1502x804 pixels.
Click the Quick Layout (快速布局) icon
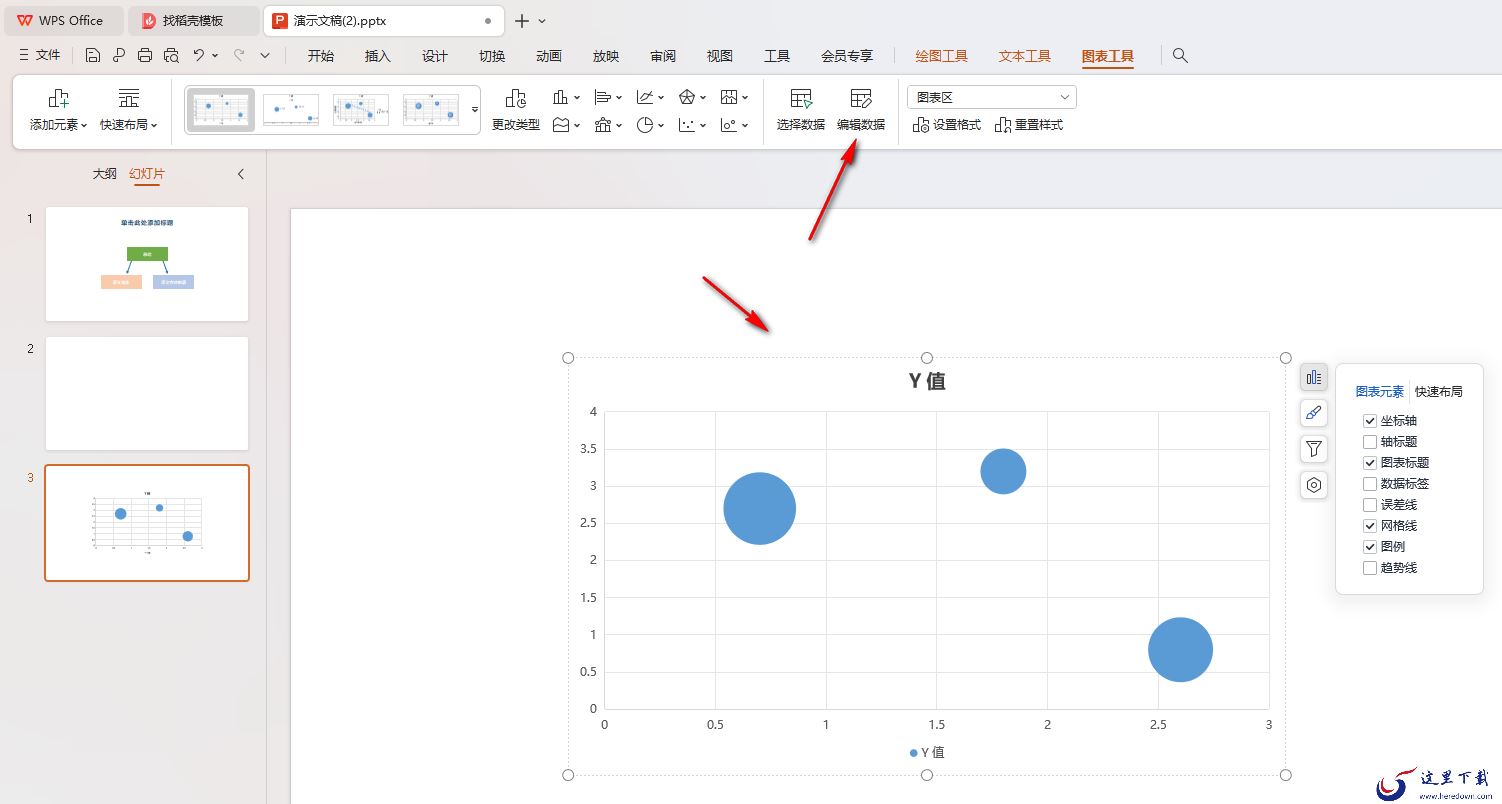129,98
